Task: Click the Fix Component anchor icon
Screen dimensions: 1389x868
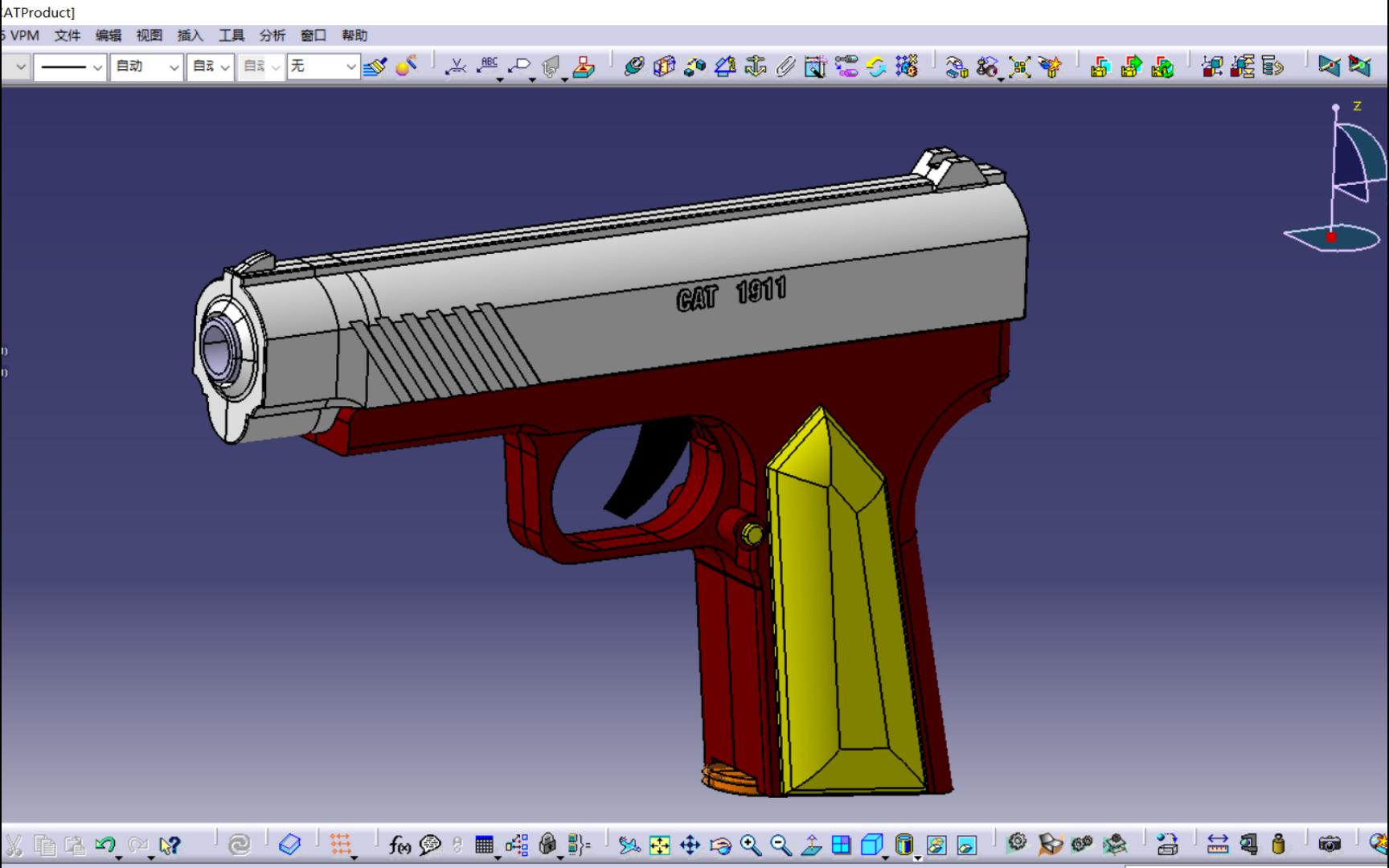Action: (756, 67)
